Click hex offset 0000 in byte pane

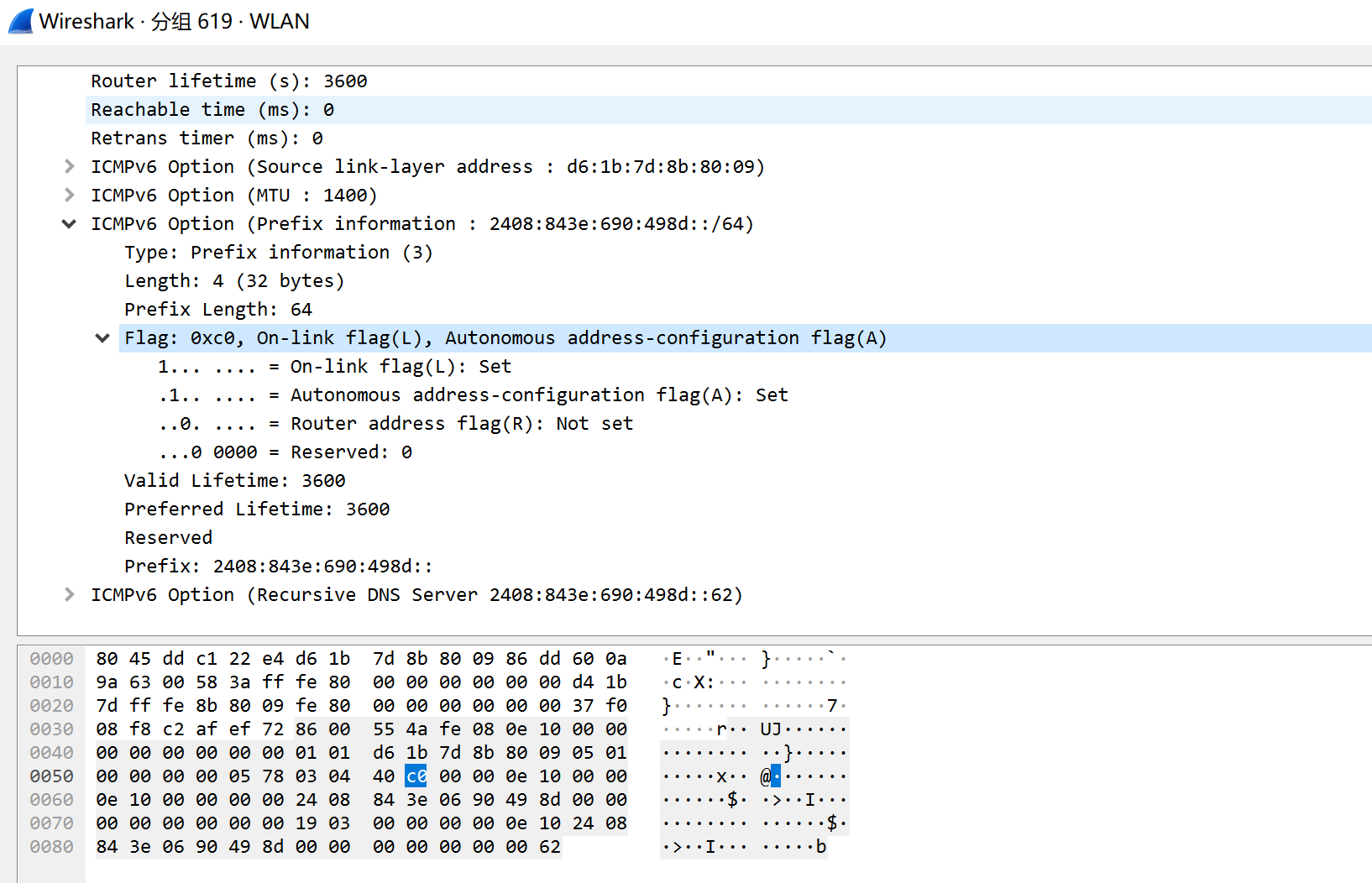coord(51,659)
